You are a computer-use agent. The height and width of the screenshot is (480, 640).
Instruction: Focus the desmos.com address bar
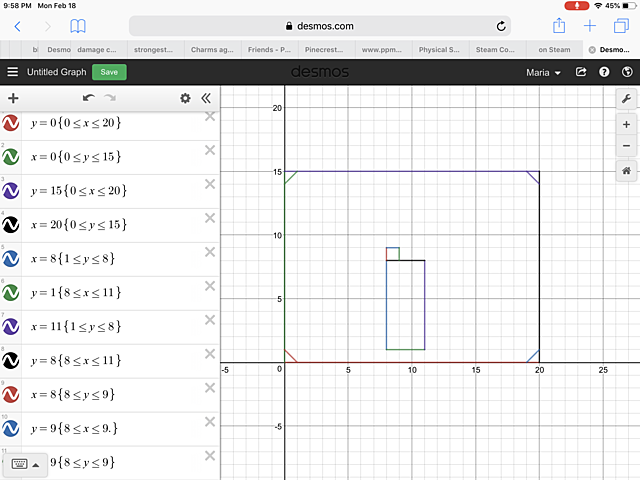tap(320, 26)
